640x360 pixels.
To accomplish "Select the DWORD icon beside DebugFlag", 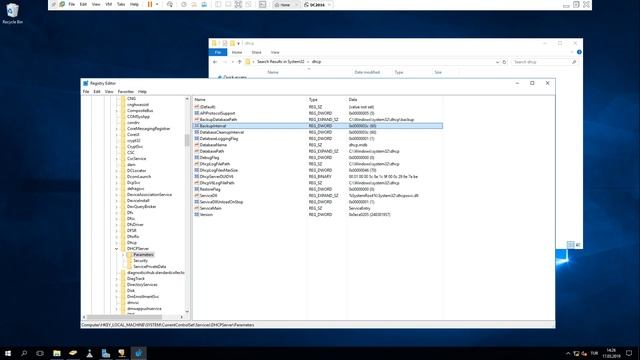I will [197, 158].
